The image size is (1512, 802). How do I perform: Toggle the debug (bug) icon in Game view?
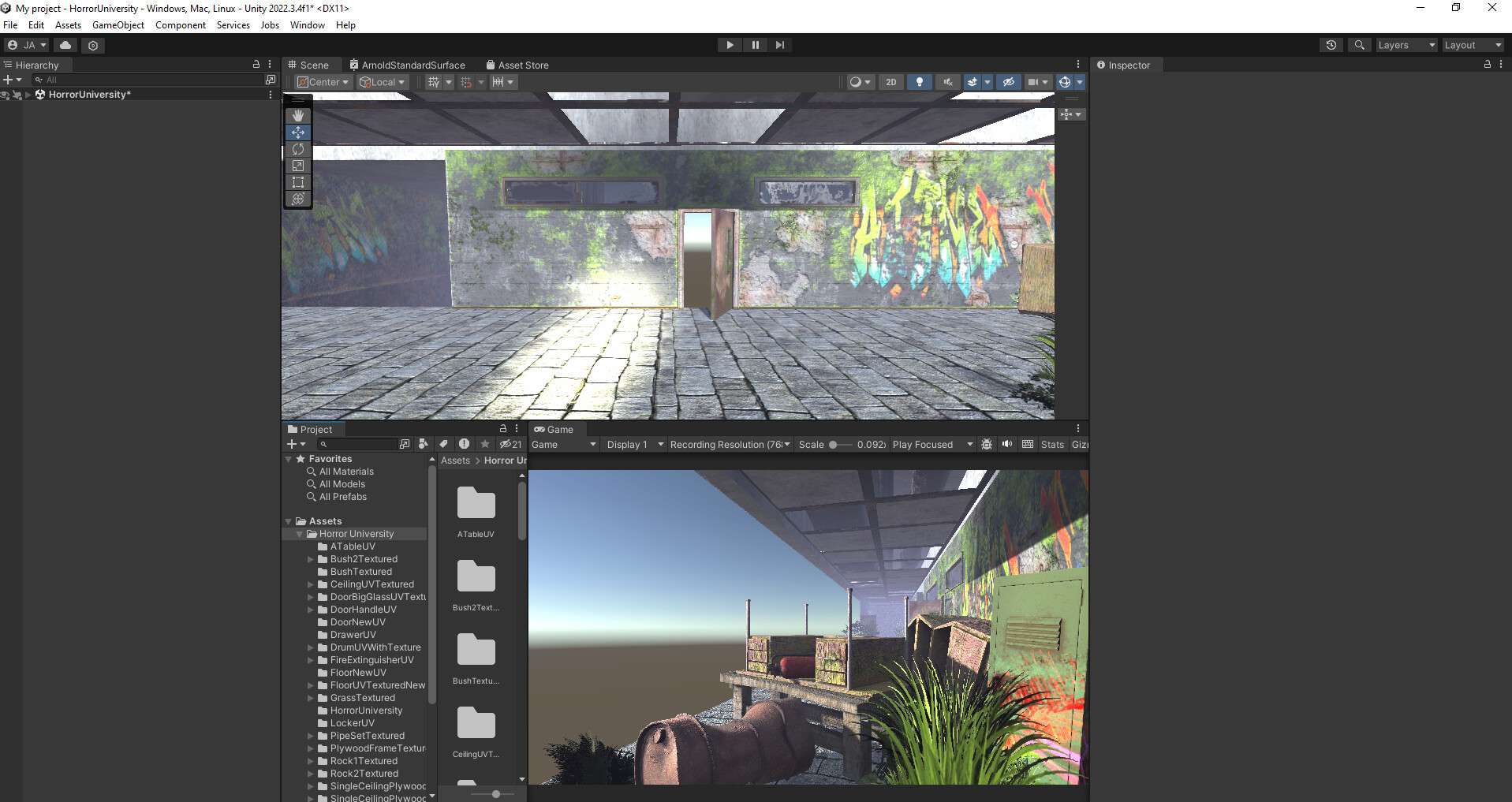point(987,444)
